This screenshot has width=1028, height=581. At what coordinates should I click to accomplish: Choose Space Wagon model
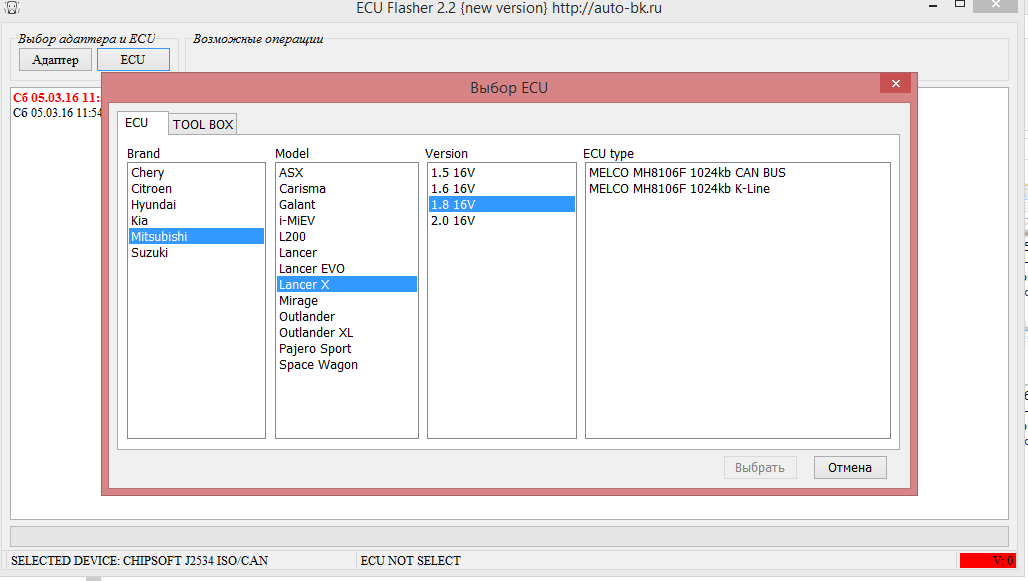(x=347, y=365)
